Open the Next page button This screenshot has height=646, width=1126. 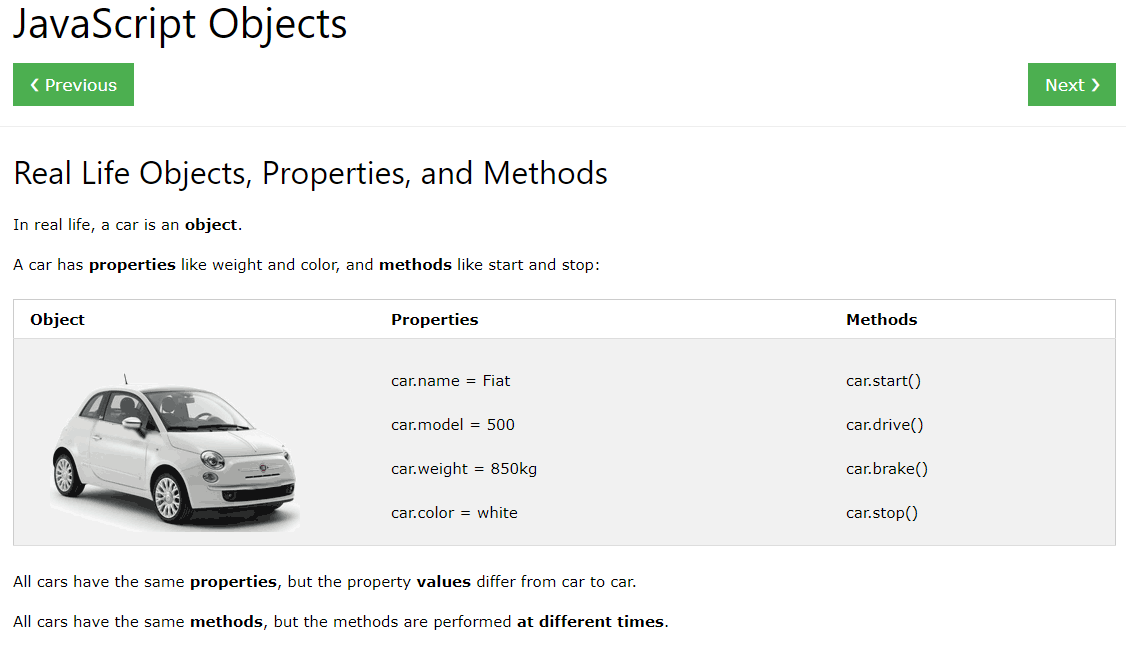pos(1071,85)
